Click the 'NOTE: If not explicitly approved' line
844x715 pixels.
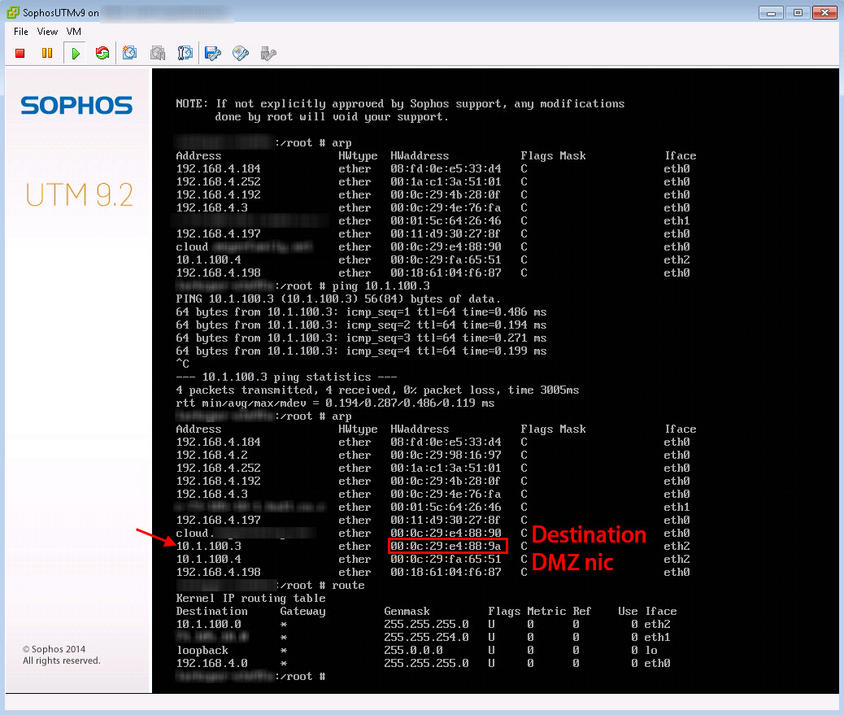[400, 104]
